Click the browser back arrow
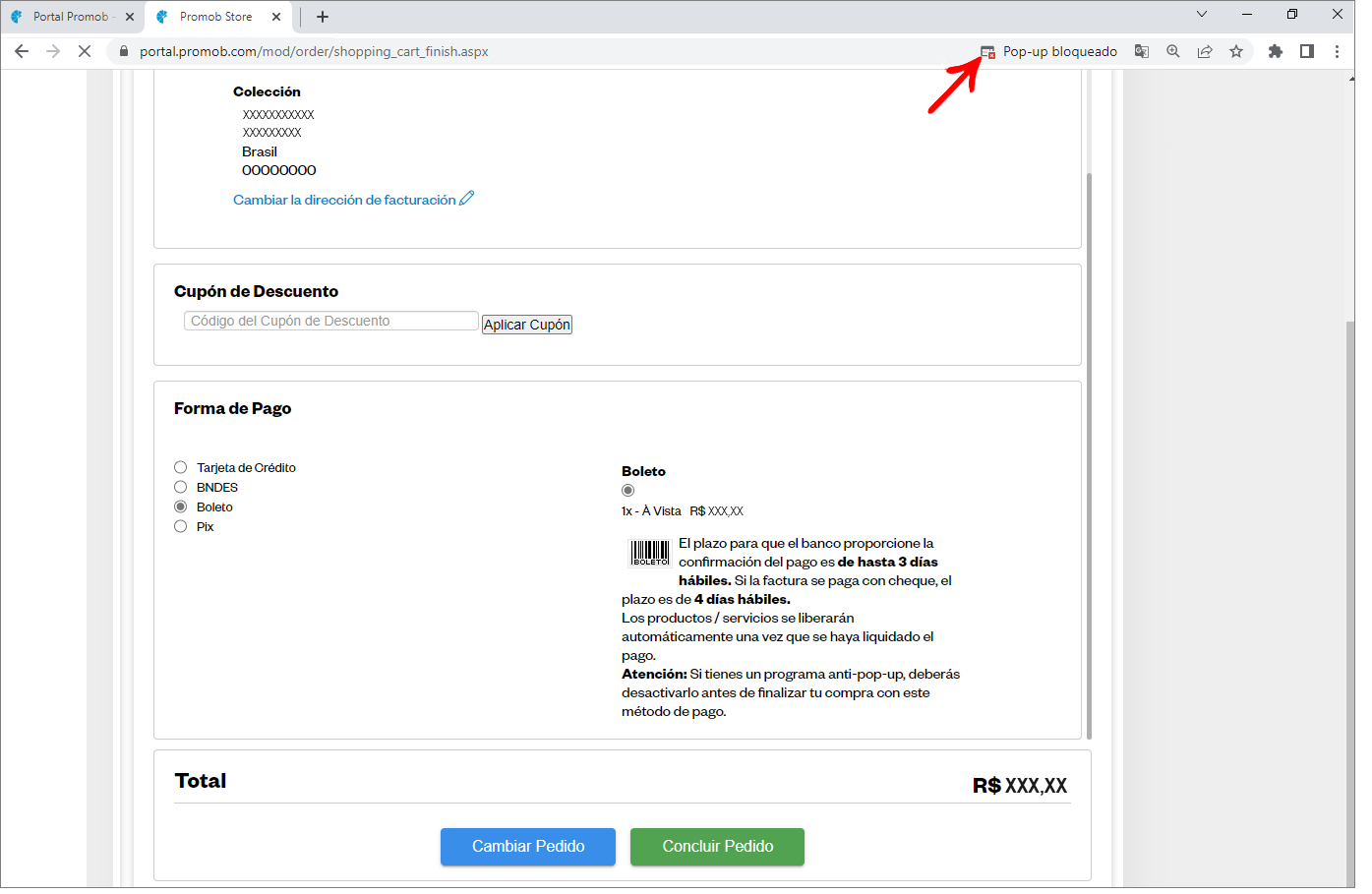1372x894 pixels. [22, 51]
